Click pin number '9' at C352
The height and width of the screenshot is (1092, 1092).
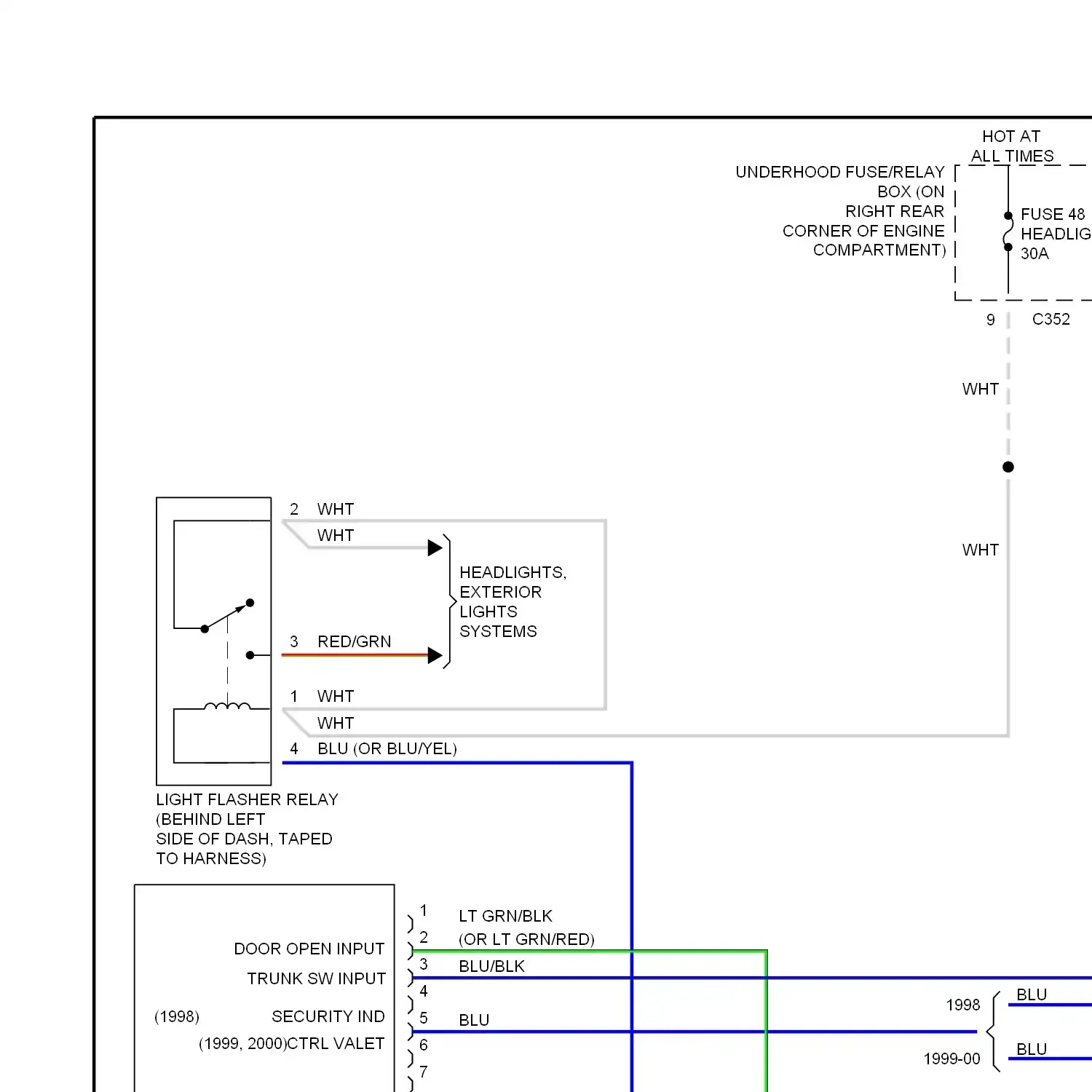click(991, 320)
